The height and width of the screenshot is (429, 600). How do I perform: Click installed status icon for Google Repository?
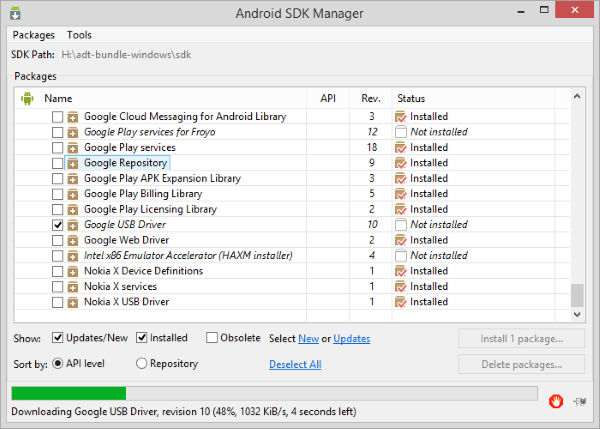(x=401, y=163)
